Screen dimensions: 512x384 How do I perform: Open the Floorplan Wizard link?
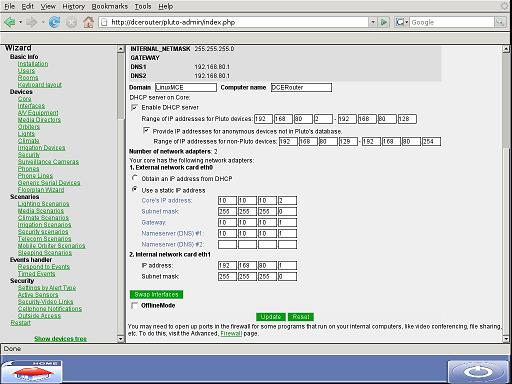point(41,190)
